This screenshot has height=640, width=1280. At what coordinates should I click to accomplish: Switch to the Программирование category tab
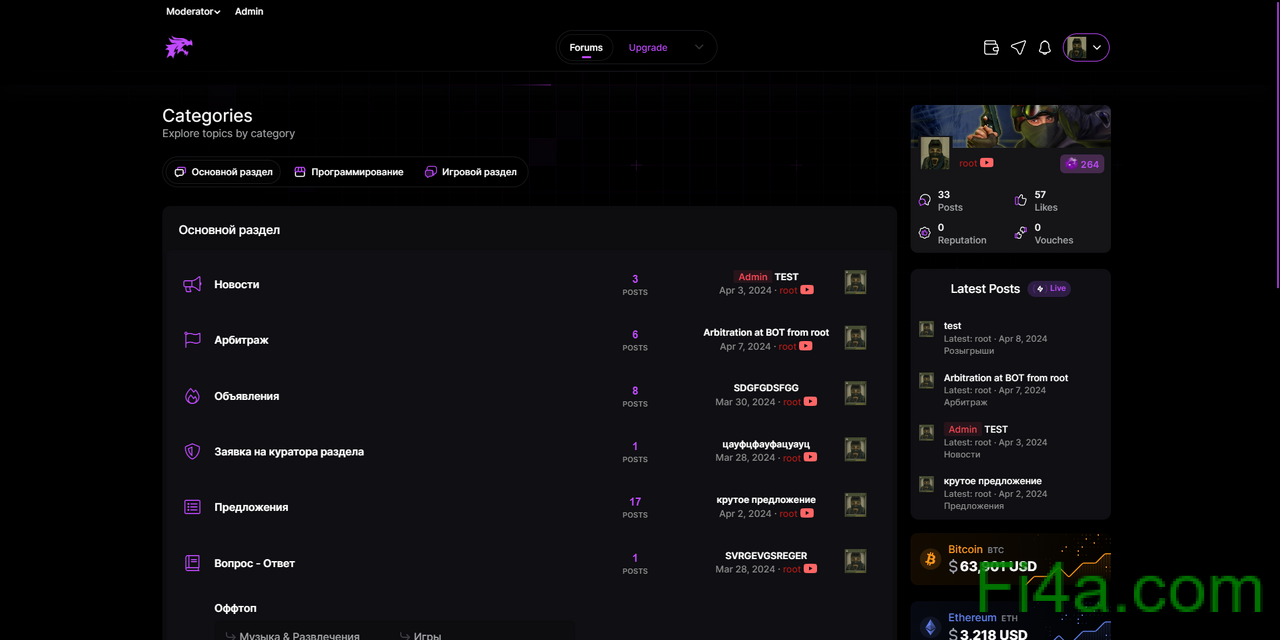[x=348, y=172]
